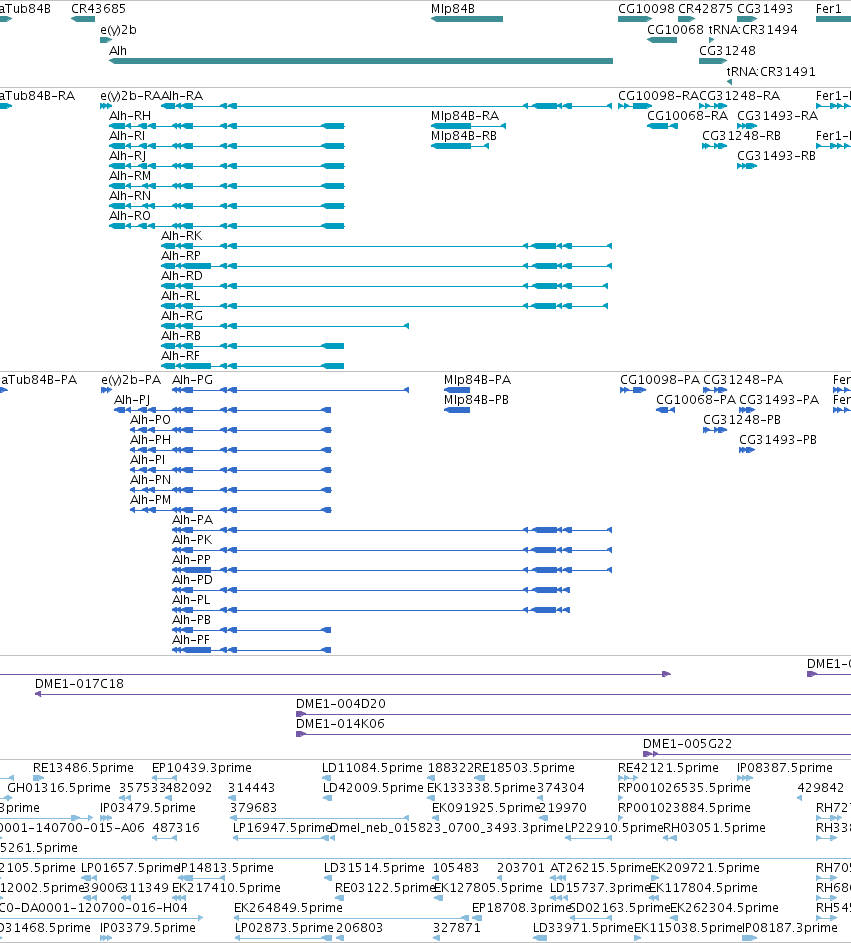The width and height of the screenshot is (851, 943).
Task: Select the Alh-RO transcript label
Action: click(130, 215)
